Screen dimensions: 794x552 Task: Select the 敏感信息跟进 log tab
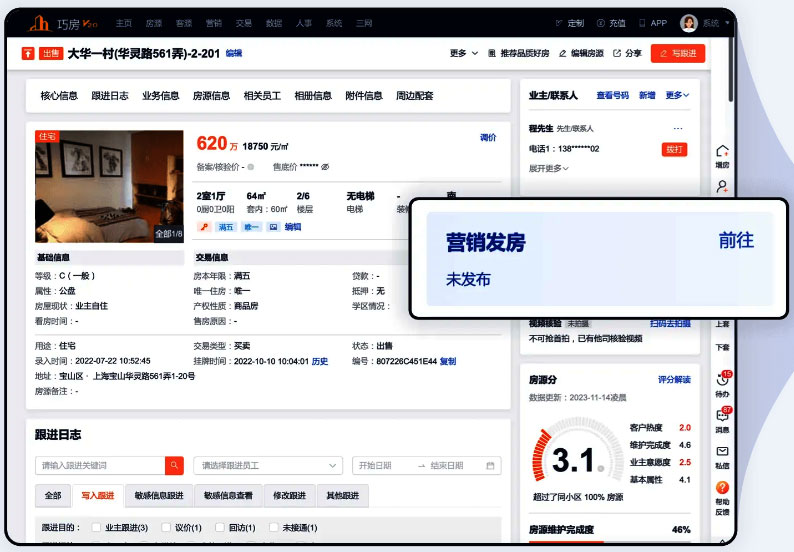[159, 495]
